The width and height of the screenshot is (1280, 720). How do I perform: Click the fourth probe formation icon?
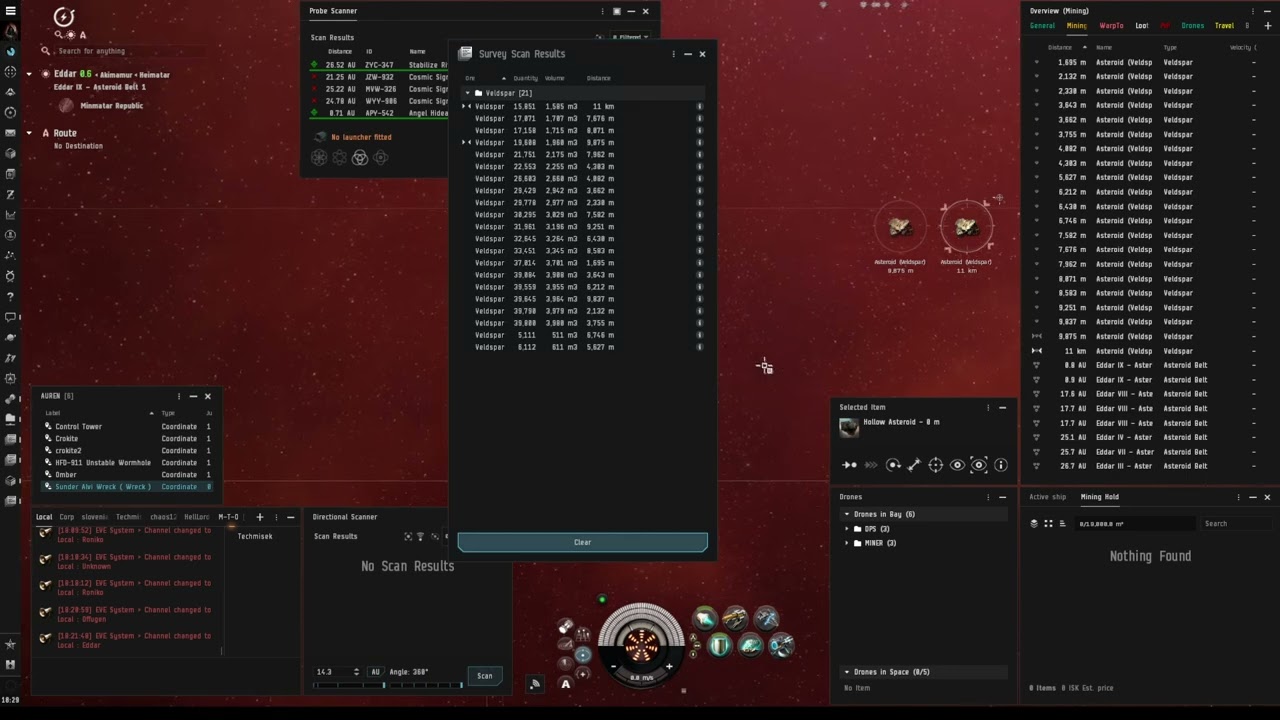tap(380, 157)
